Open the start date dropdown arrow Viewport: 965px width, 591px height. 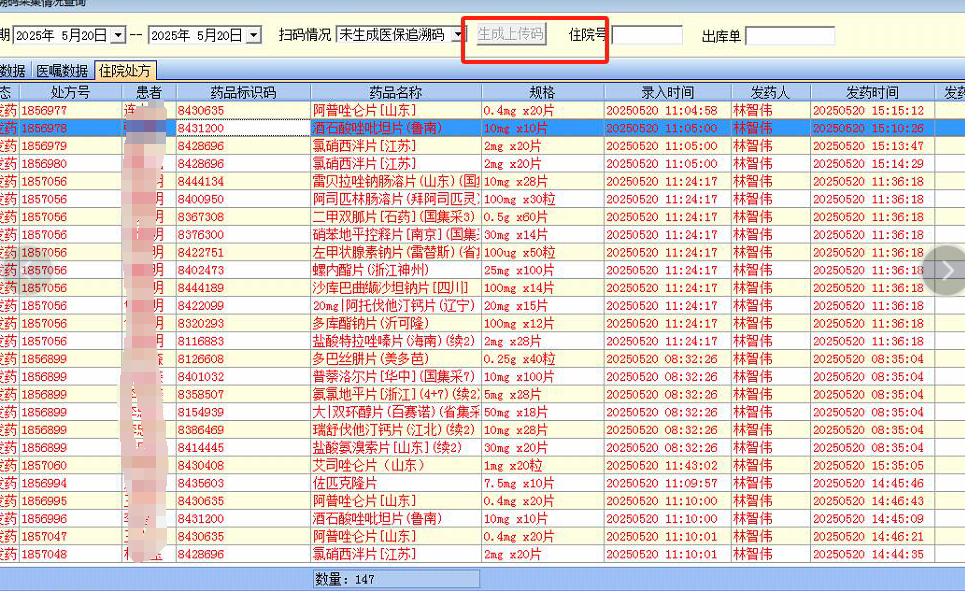click(x=119, y=35)
